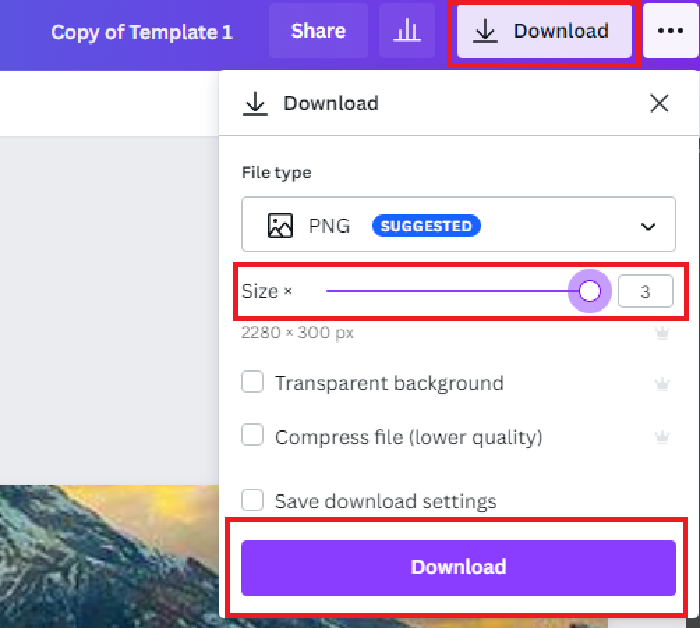Check the Compress file (lower quality) option

click(x=253, y=436)
